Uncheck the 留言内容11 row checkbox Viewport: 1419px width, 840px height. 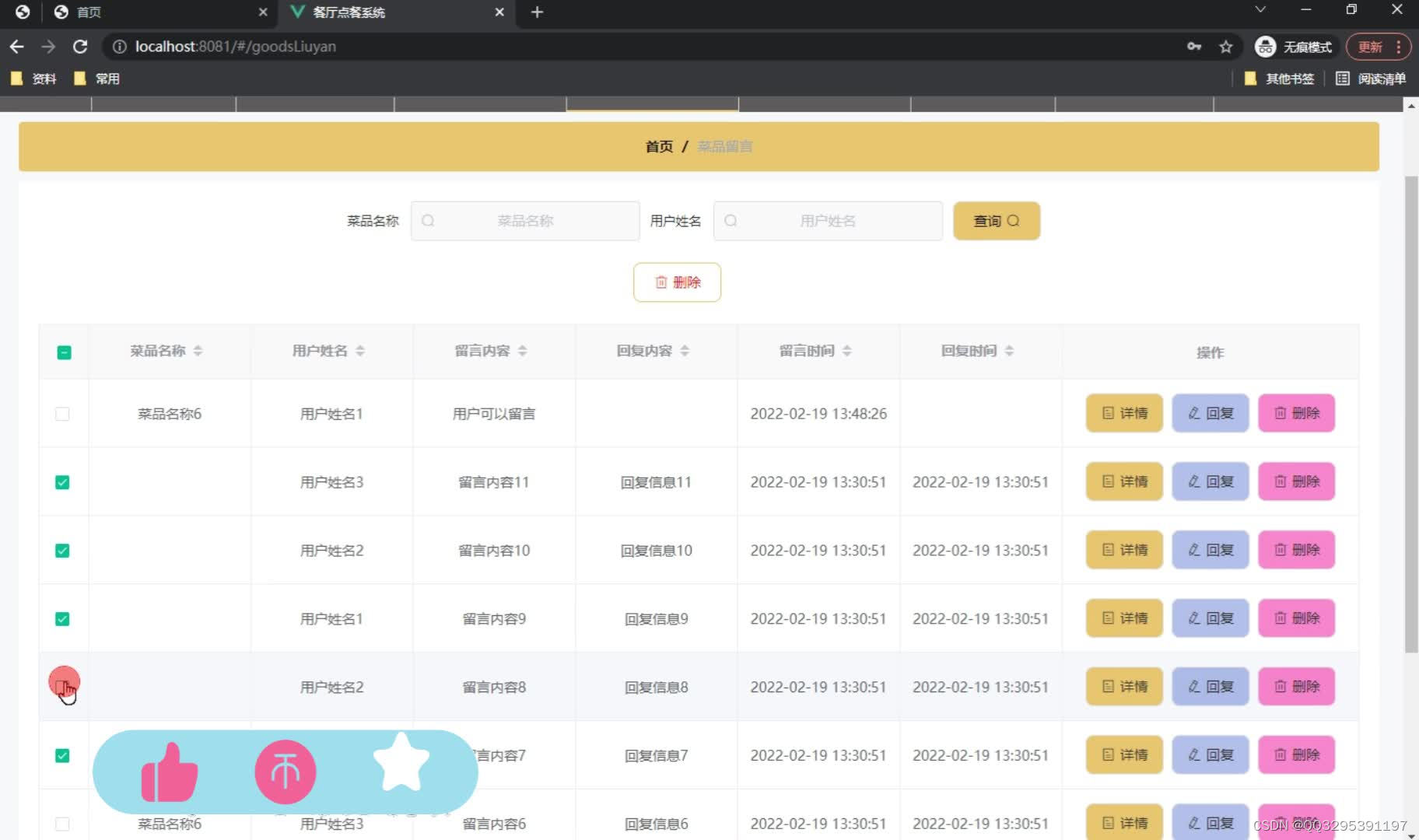(x=62, y=482)
